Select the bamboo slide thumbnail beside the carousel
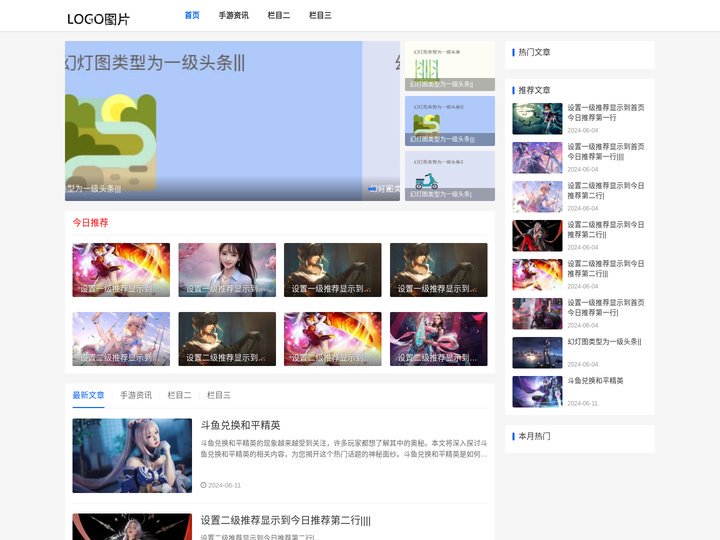 coord(450,66)
